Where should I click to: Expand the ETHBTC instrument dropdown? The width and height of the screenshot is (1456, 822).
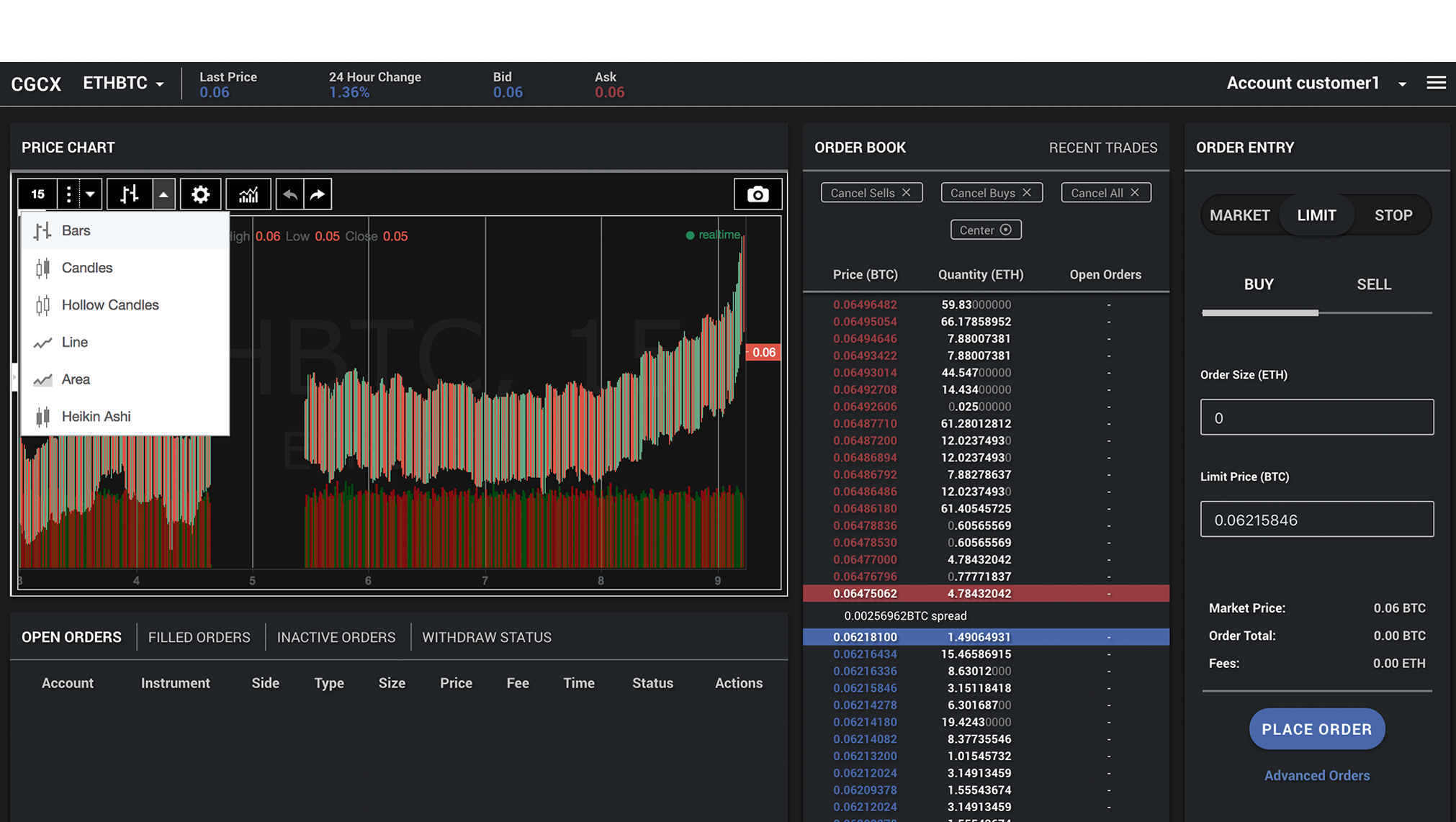tap(123, 83)
